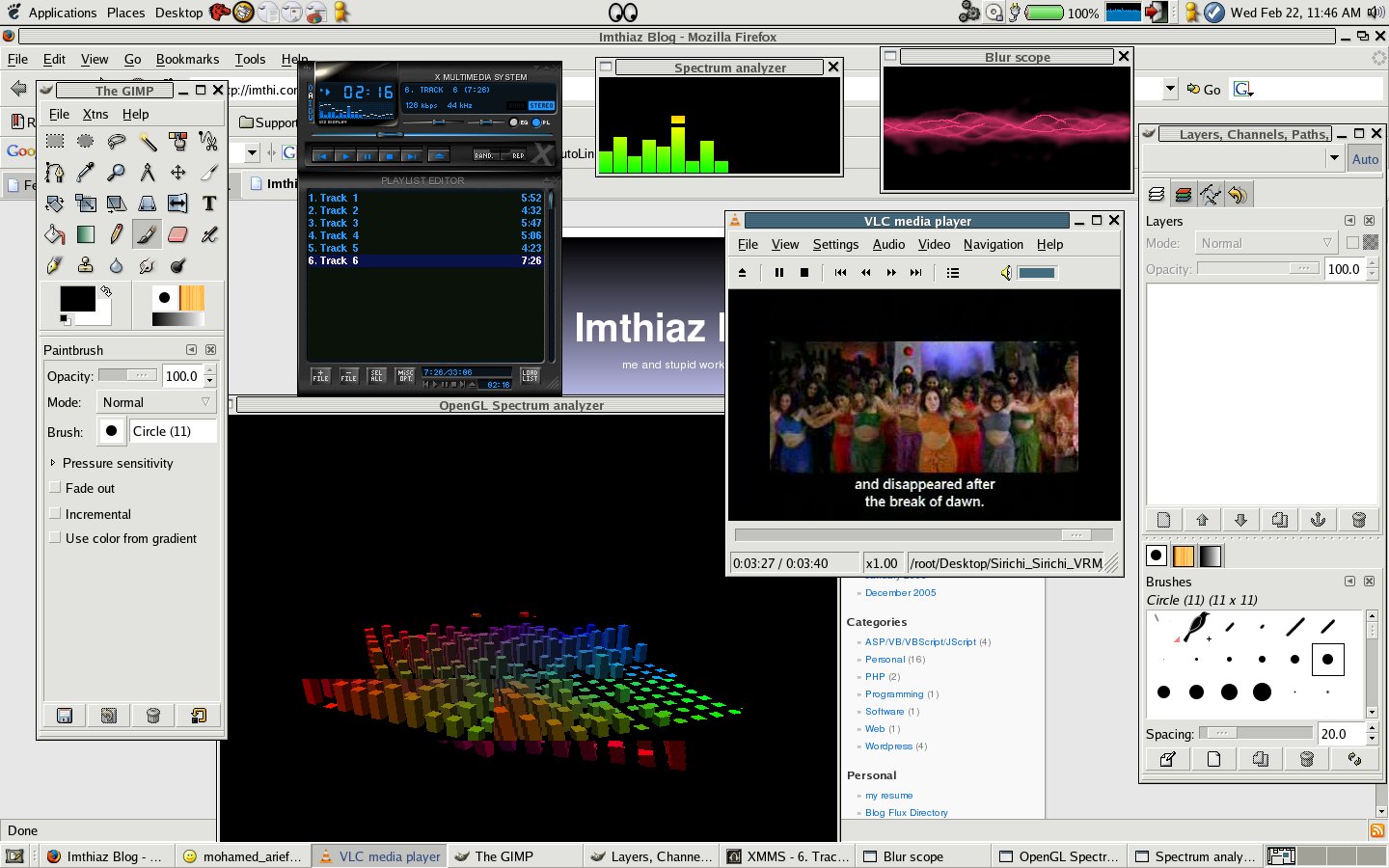Click the delete layer trash icon
The image size is (1389, 868).
(1359, 520)
